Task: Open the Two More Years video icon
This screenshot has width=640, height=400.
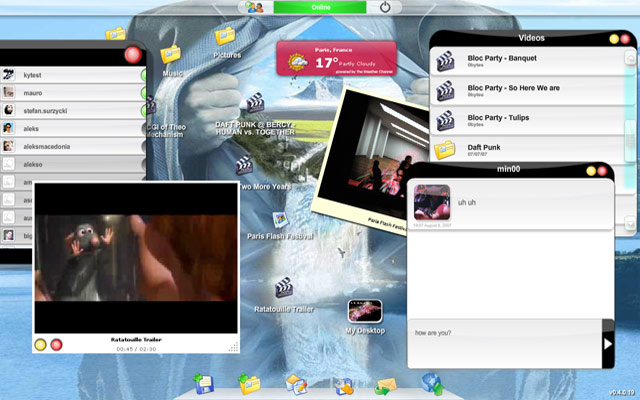Action: [x=244, y=165]
